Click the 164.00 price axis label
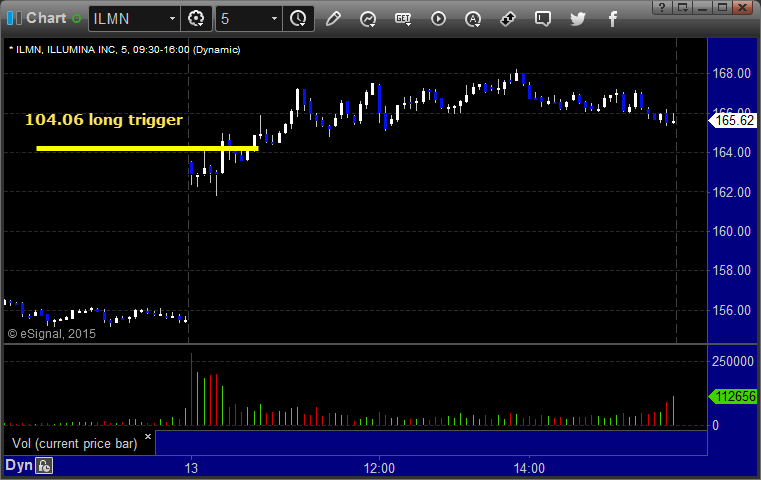 [x=731, y=152]
